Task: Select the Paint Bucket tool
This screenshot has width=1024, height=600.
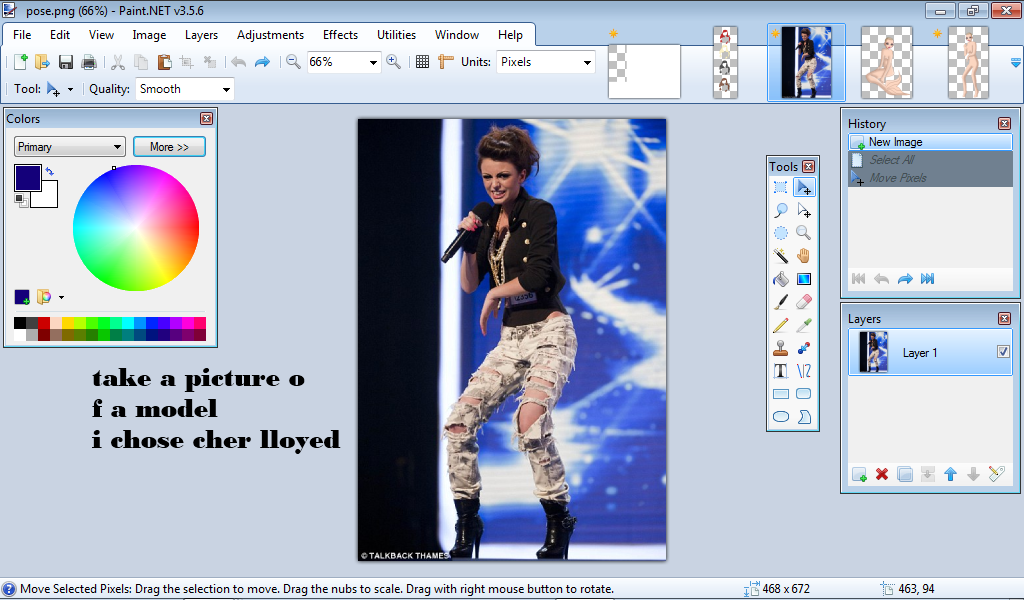Action: pos(780,279)
